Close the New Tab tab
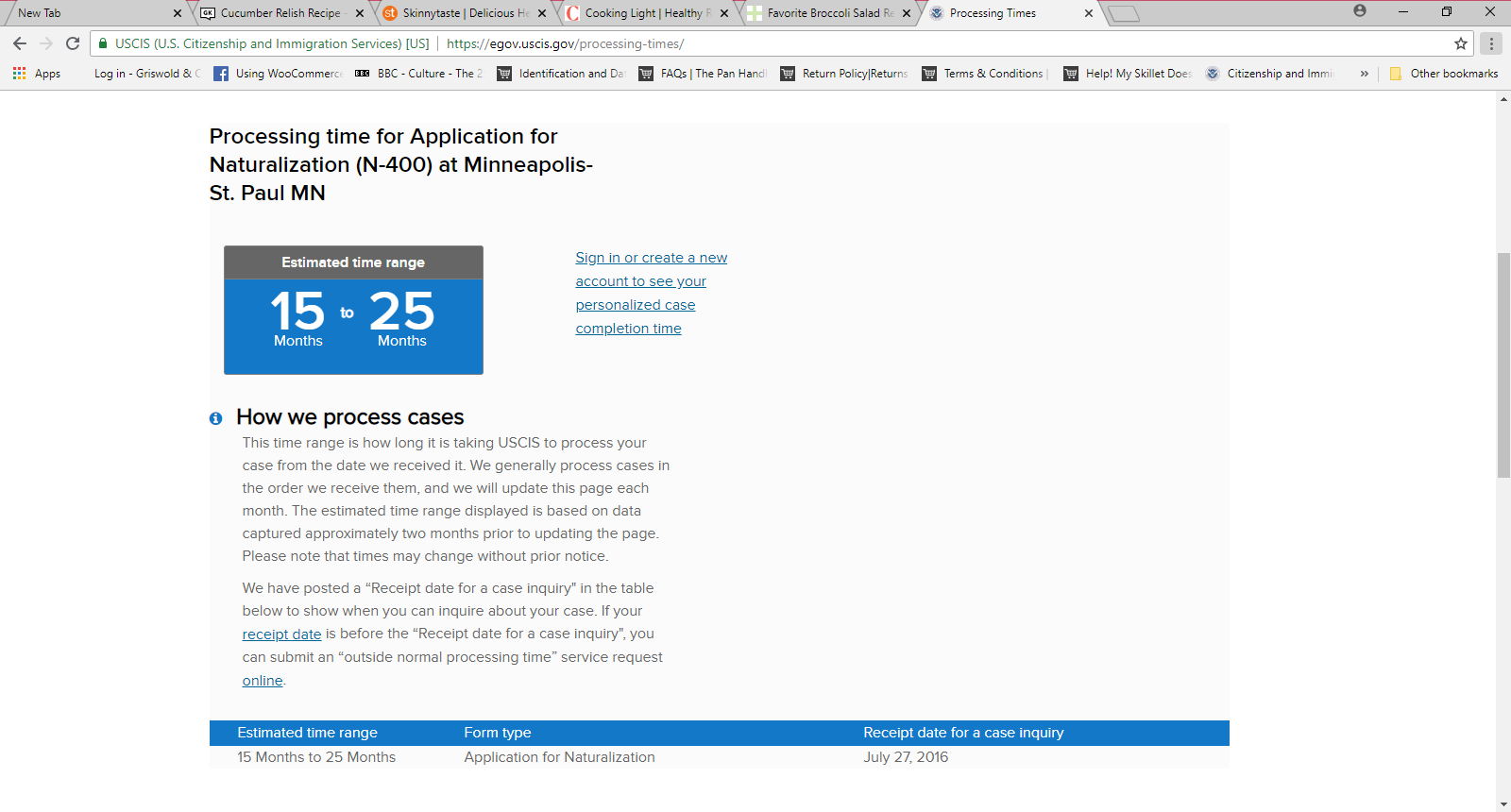Screen dimensions: 1511x812 point(178,13)
